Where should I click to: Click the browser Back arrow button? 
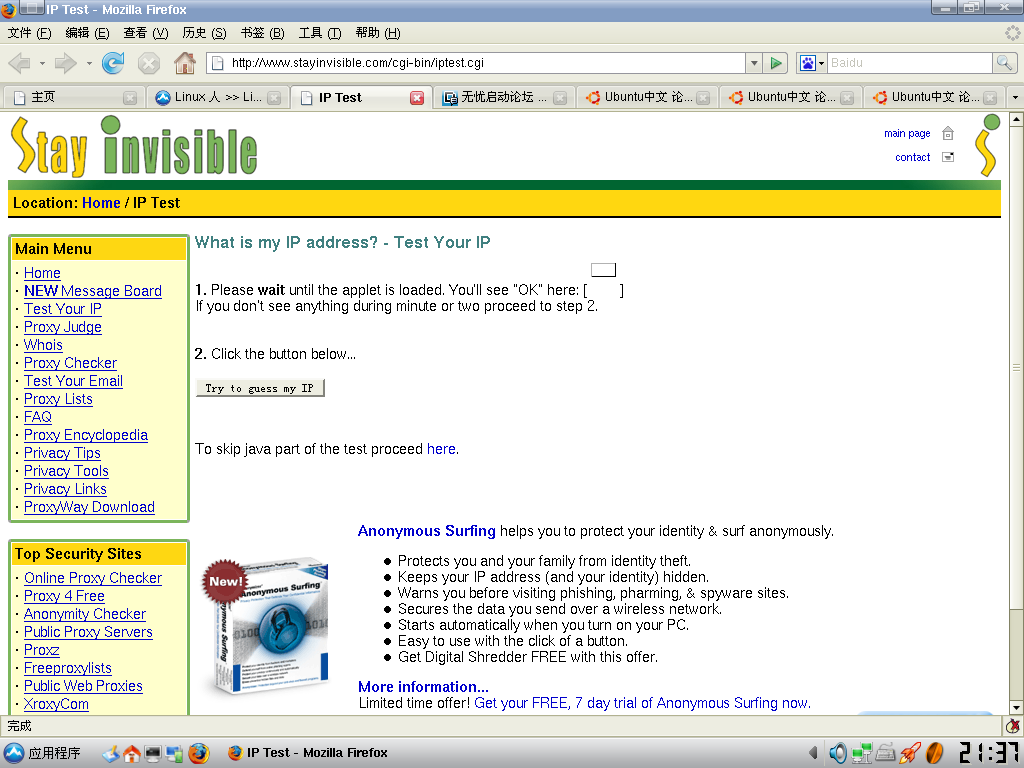(x=20, y=63)
